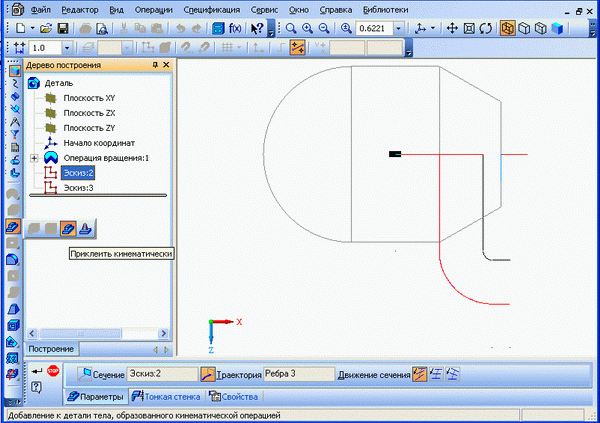600x423 pixels.
Task: Toggle first section movement mode button
Action: (x=421, y=373)
